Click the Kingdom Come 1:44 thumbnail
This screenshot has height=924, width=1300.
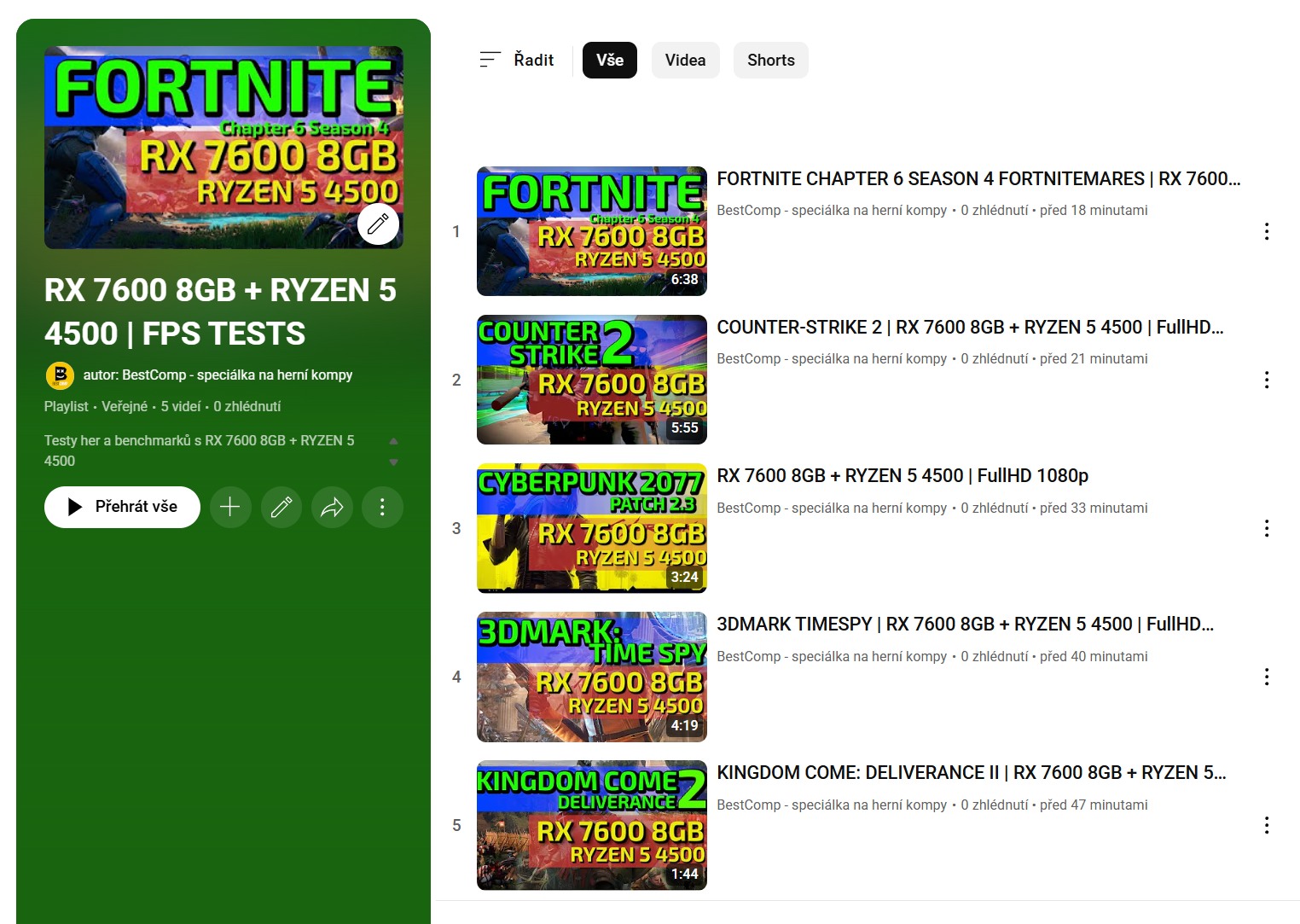592,825
